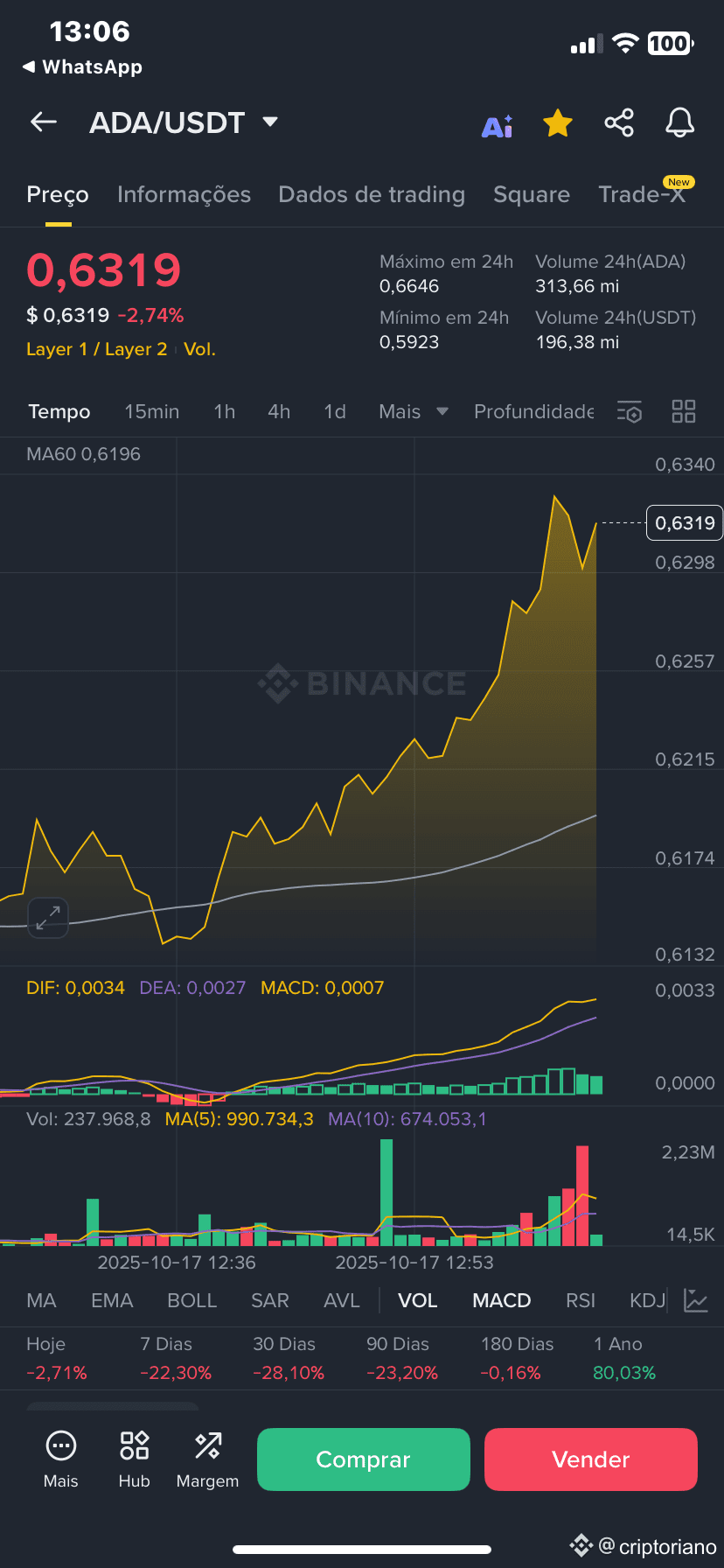Tap the Hoje -2,71% performance
This screenshot has height=1568, width=724.
[x=57, y=1358]
